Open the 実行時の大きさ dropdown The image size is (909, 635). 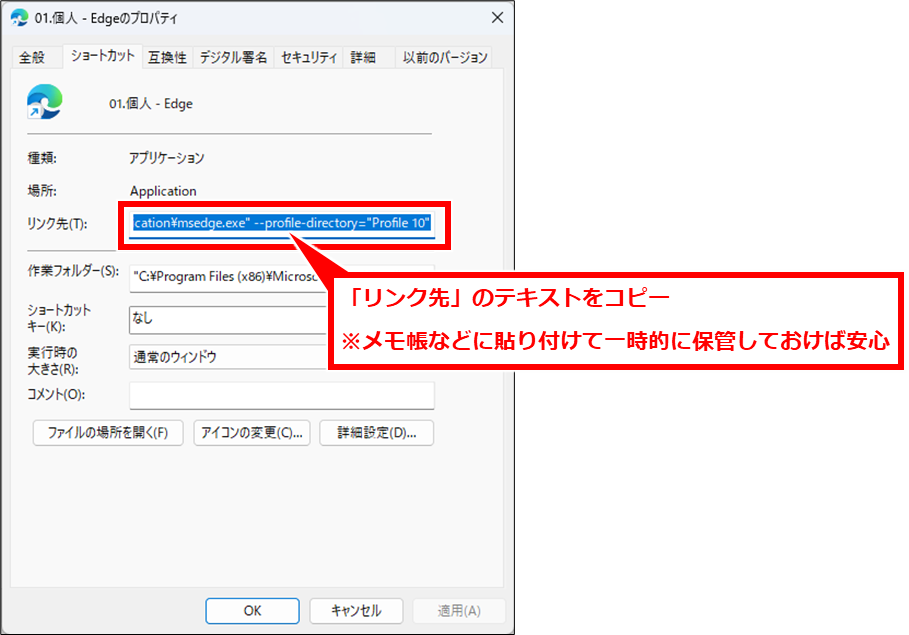(228, 357)
